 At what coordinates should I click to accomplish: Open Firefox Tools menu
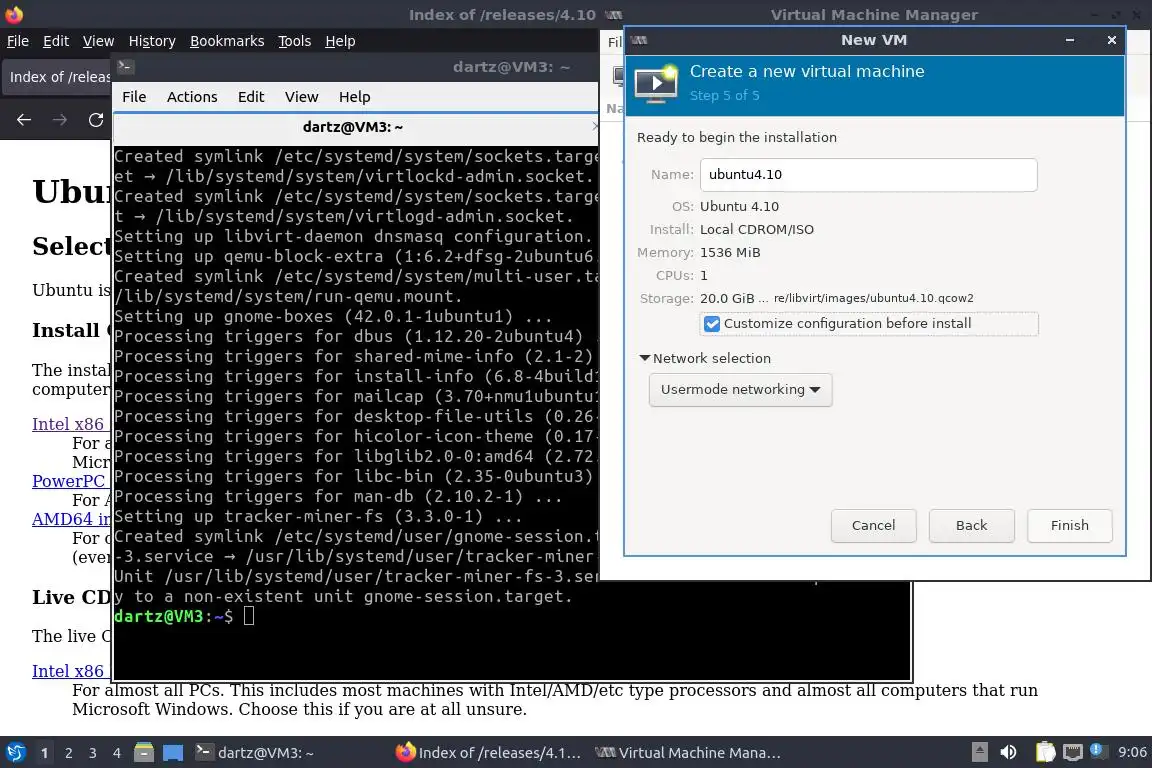tap(294, 41)
